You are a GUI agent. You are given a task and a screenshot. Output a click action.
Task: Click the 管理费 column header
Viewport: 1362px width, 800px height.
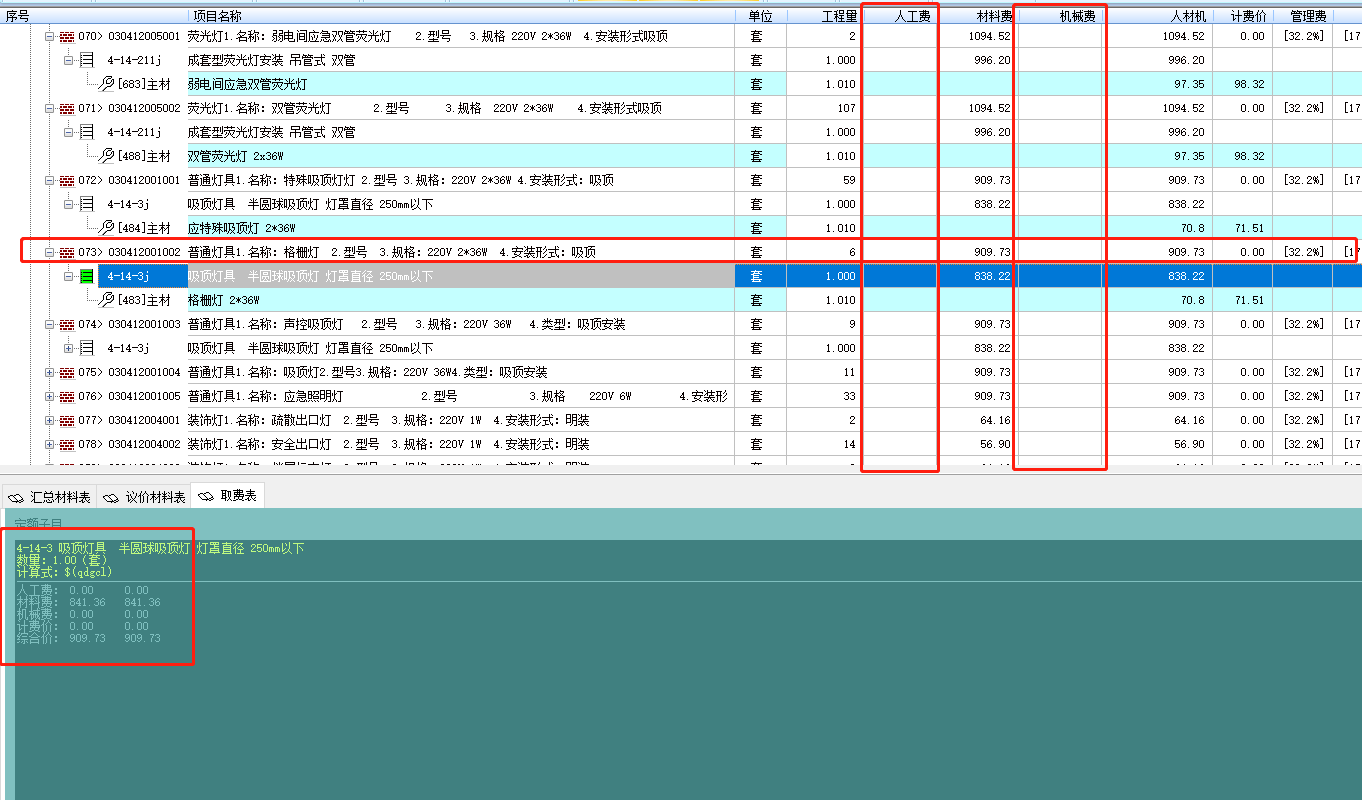point(1302,16)
